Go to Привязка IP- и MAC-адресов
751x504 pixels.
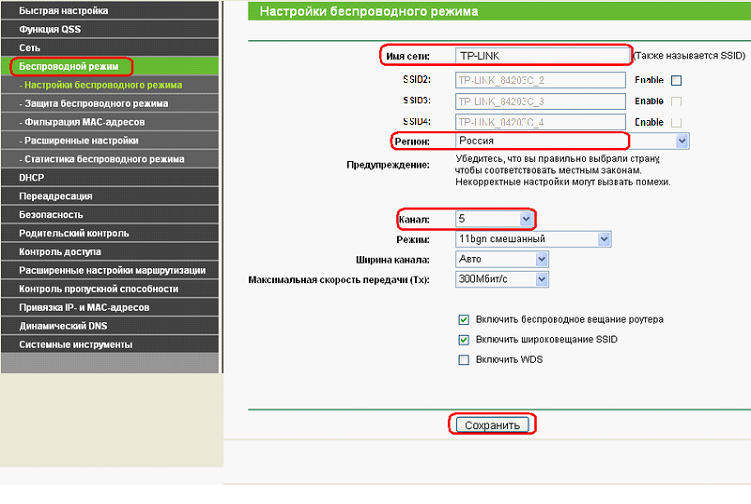pyautogui.click(x=110, y=308)
